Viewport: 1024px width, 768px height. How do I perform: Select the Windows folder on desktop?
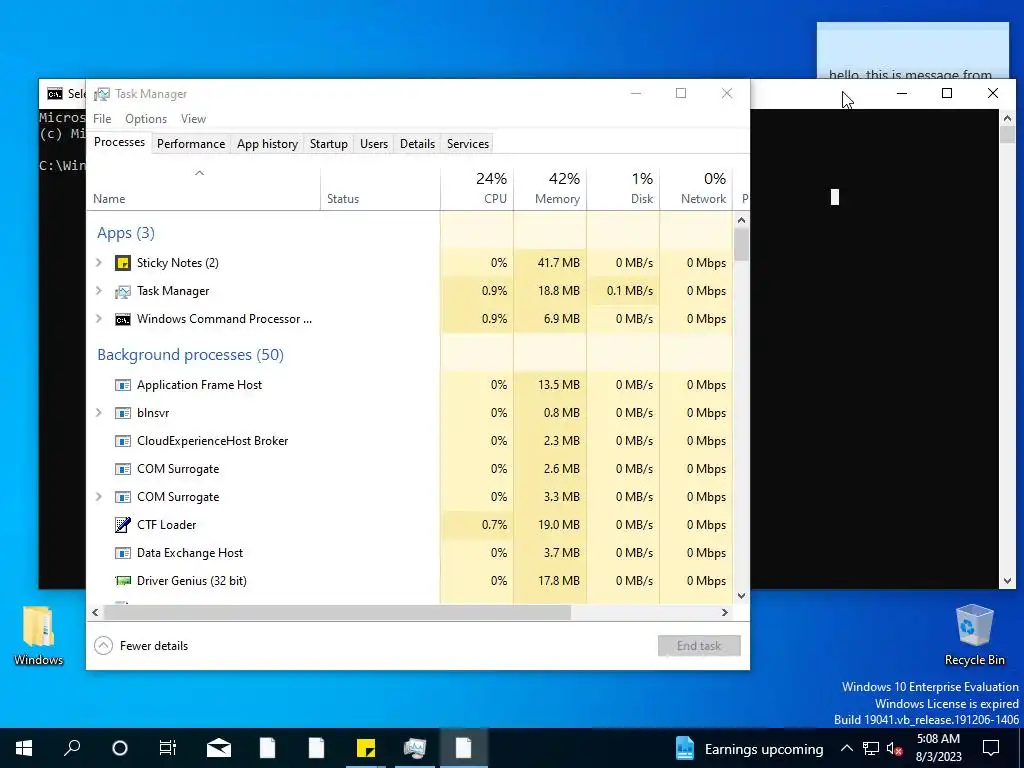pos(39,636)
